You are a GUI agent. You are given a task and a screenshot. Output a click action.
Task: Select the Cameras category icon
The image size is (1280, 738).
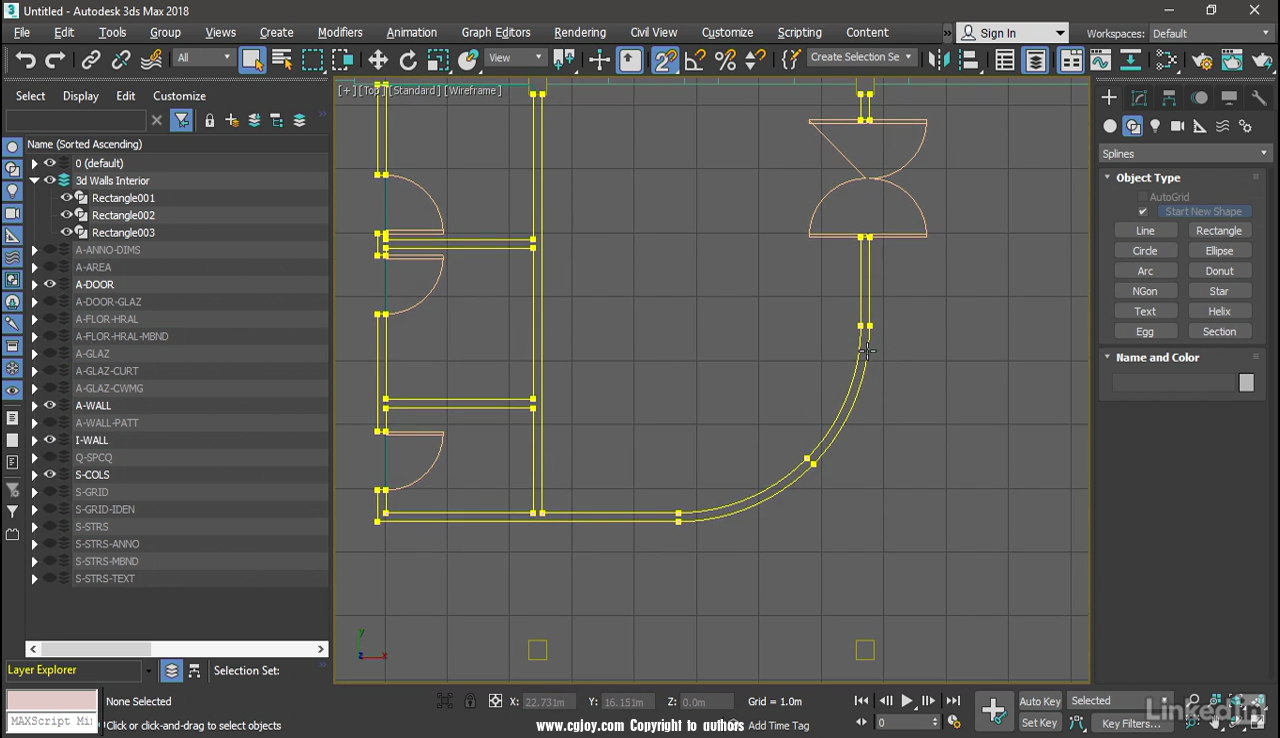point(1178,126)
